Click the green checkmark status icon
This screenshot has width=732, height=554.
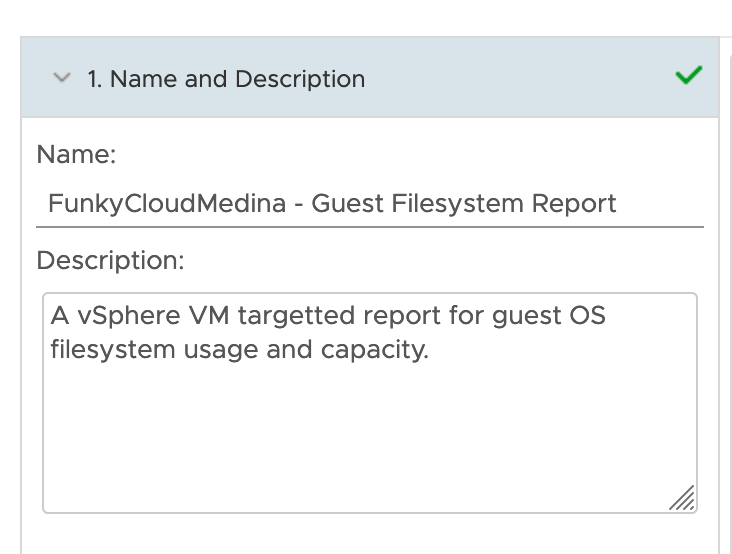click(689, 75)
